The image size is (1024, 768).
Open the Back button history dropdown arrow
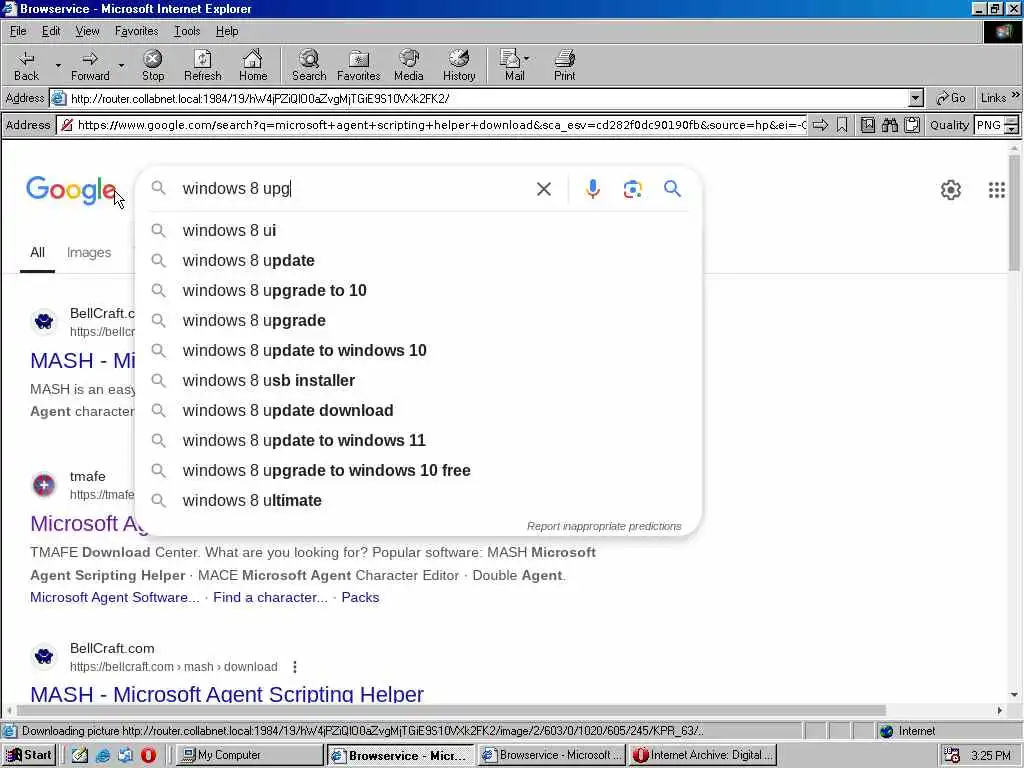(x=57, y=65)
